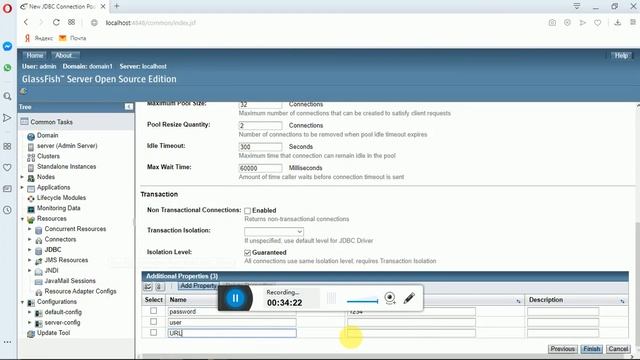640x360 pixels.
Task: Click the deselect-all icon in Additional Properties
Action: click(159, 287)
